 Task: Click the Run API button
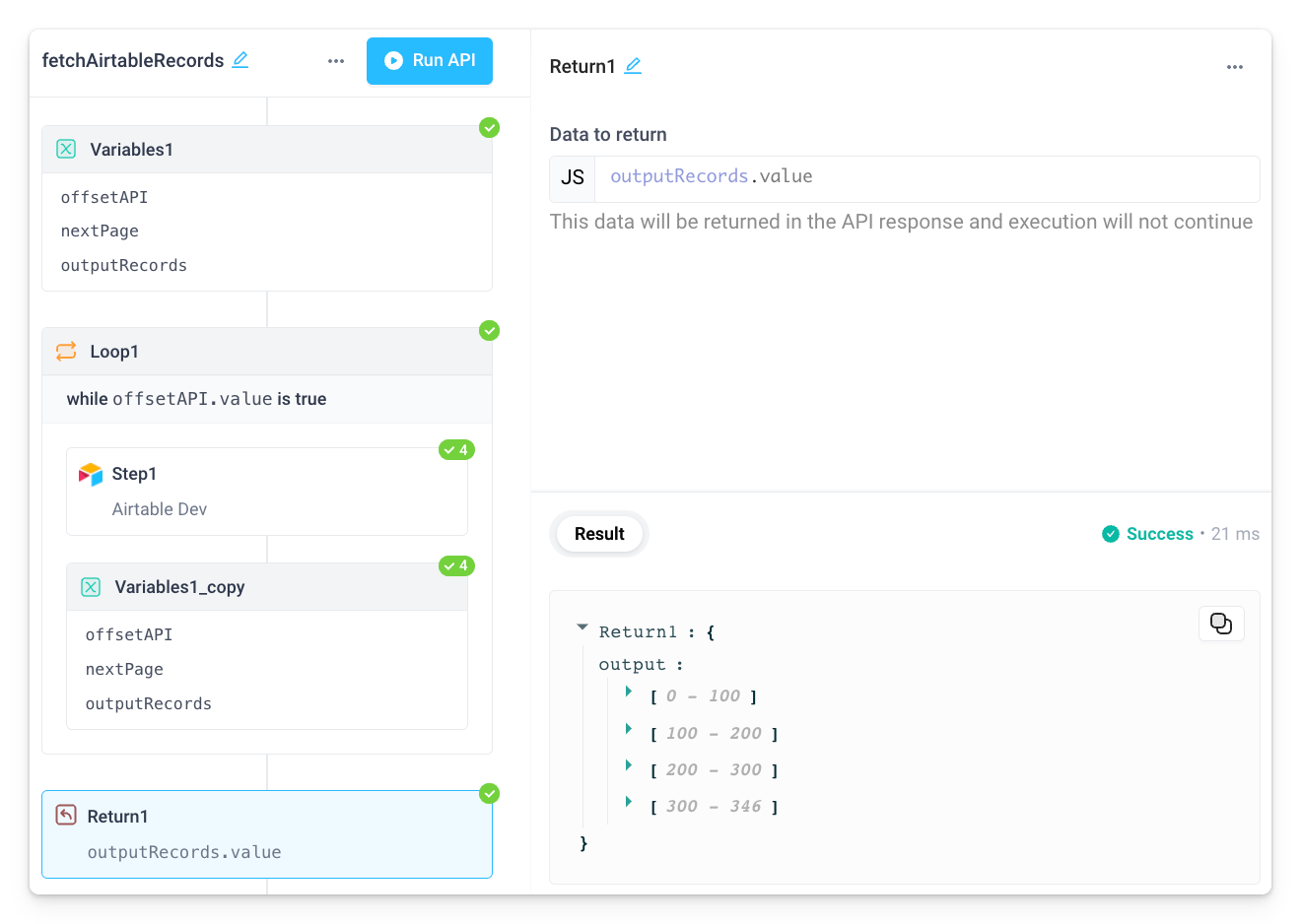(x=429, y=60)
